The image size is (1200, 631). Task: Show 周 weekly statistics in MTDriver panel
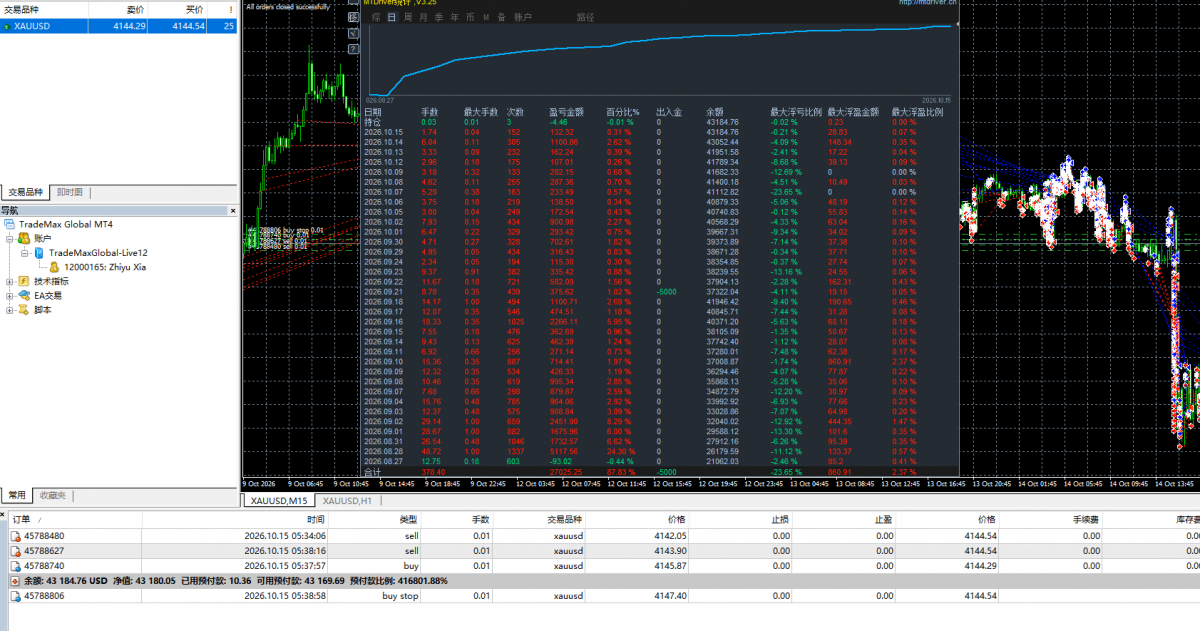tap(408, 18)
